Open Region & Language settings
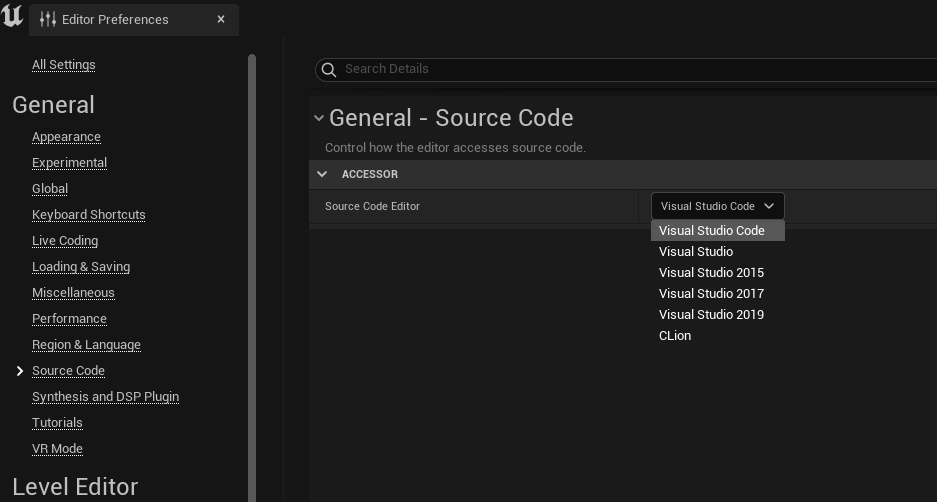Image resolution: width=937 pixels, height=502 pixels. pyautogui.click(x=86, y=345)
